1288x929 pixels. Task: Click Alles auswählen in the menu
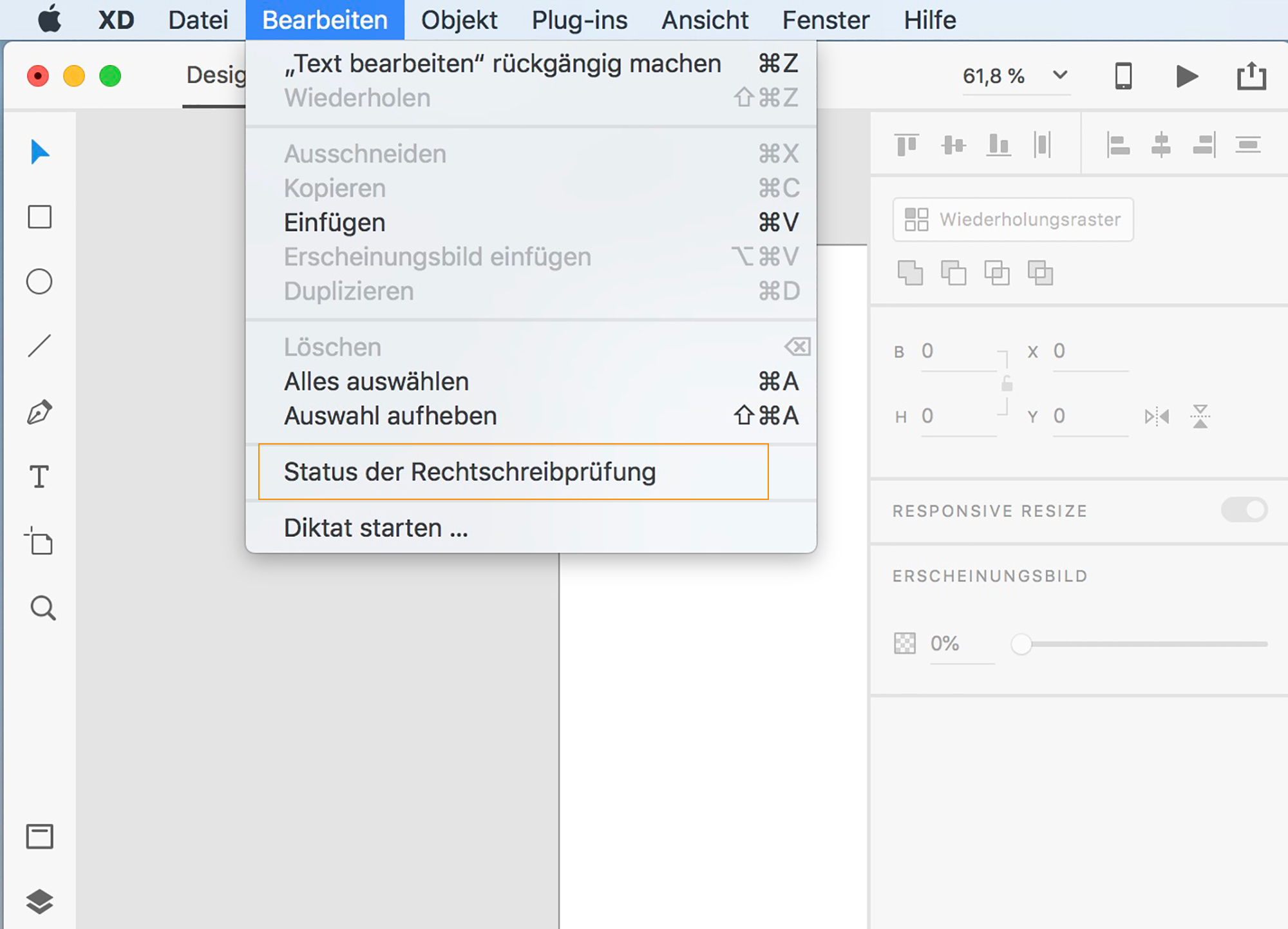[377, 381]
